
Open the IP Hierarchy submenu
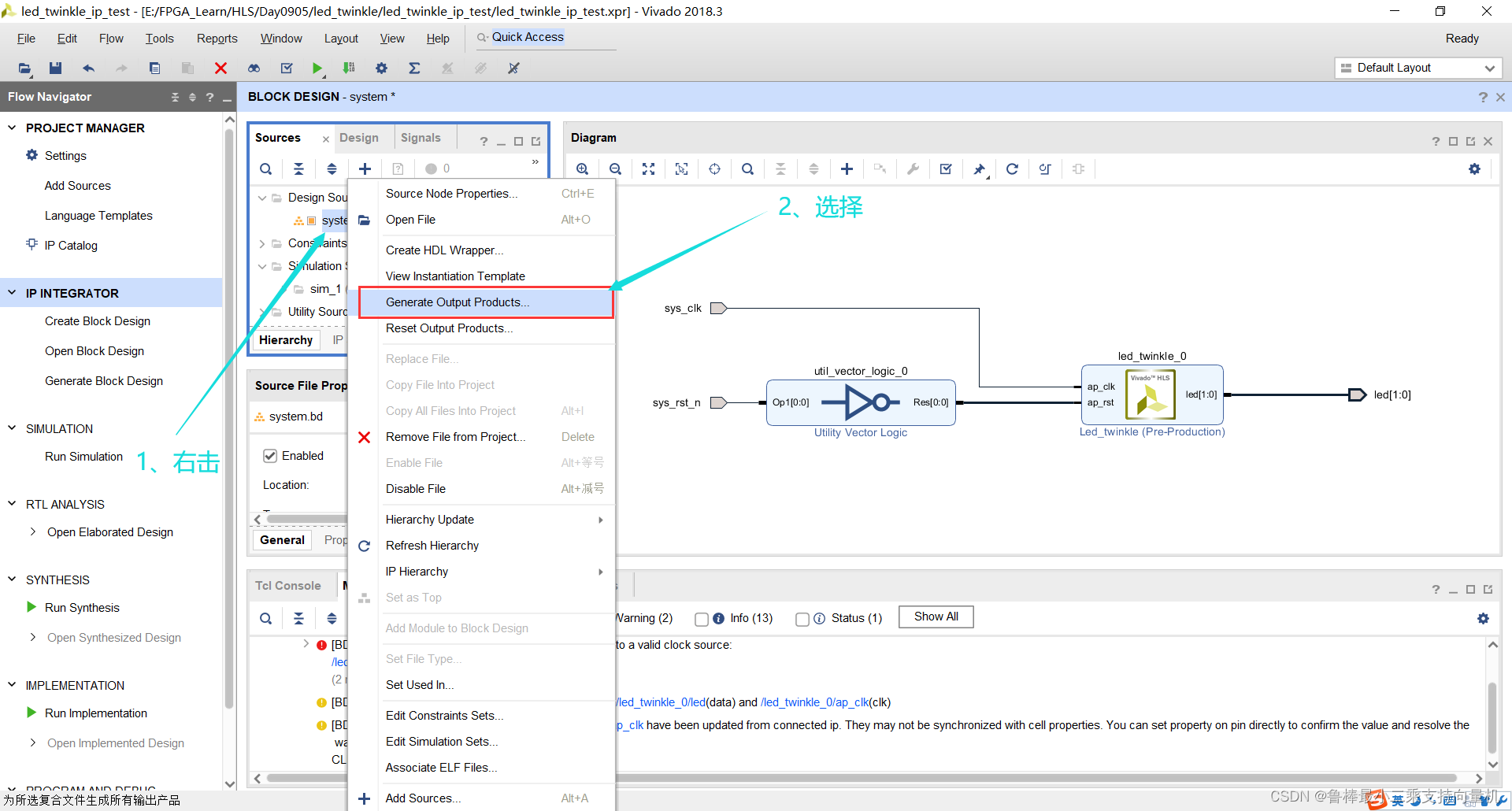pyautogui.click(x=495, y=572)
